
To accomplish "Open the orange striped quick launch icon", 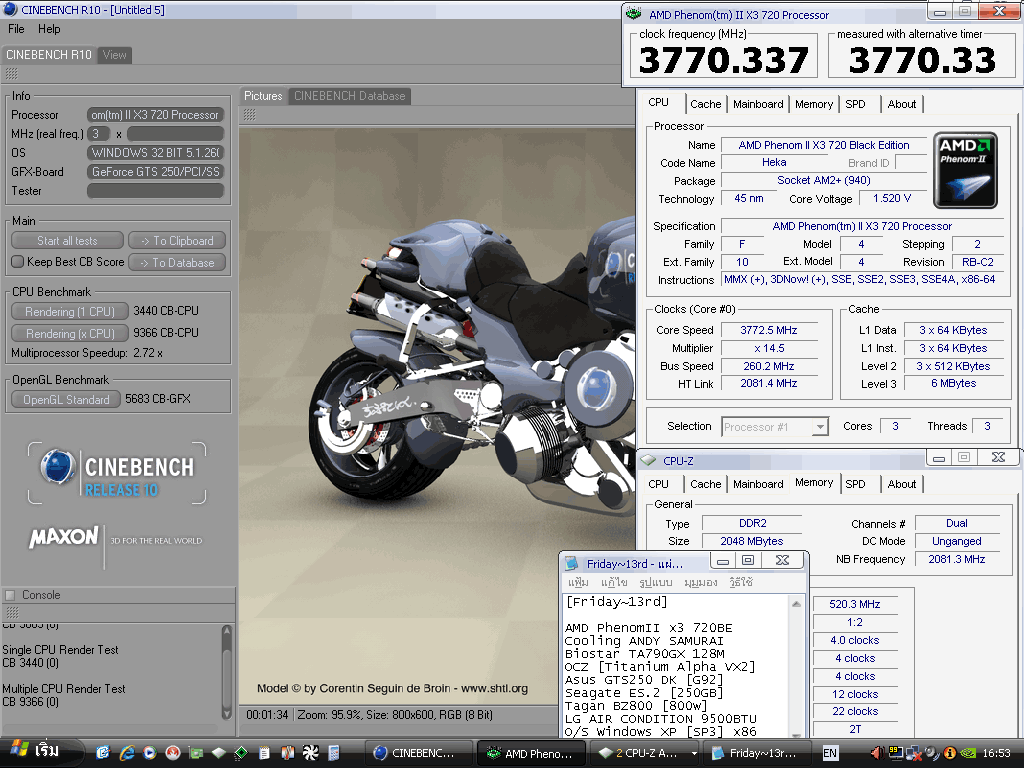I will coord(287,753).
